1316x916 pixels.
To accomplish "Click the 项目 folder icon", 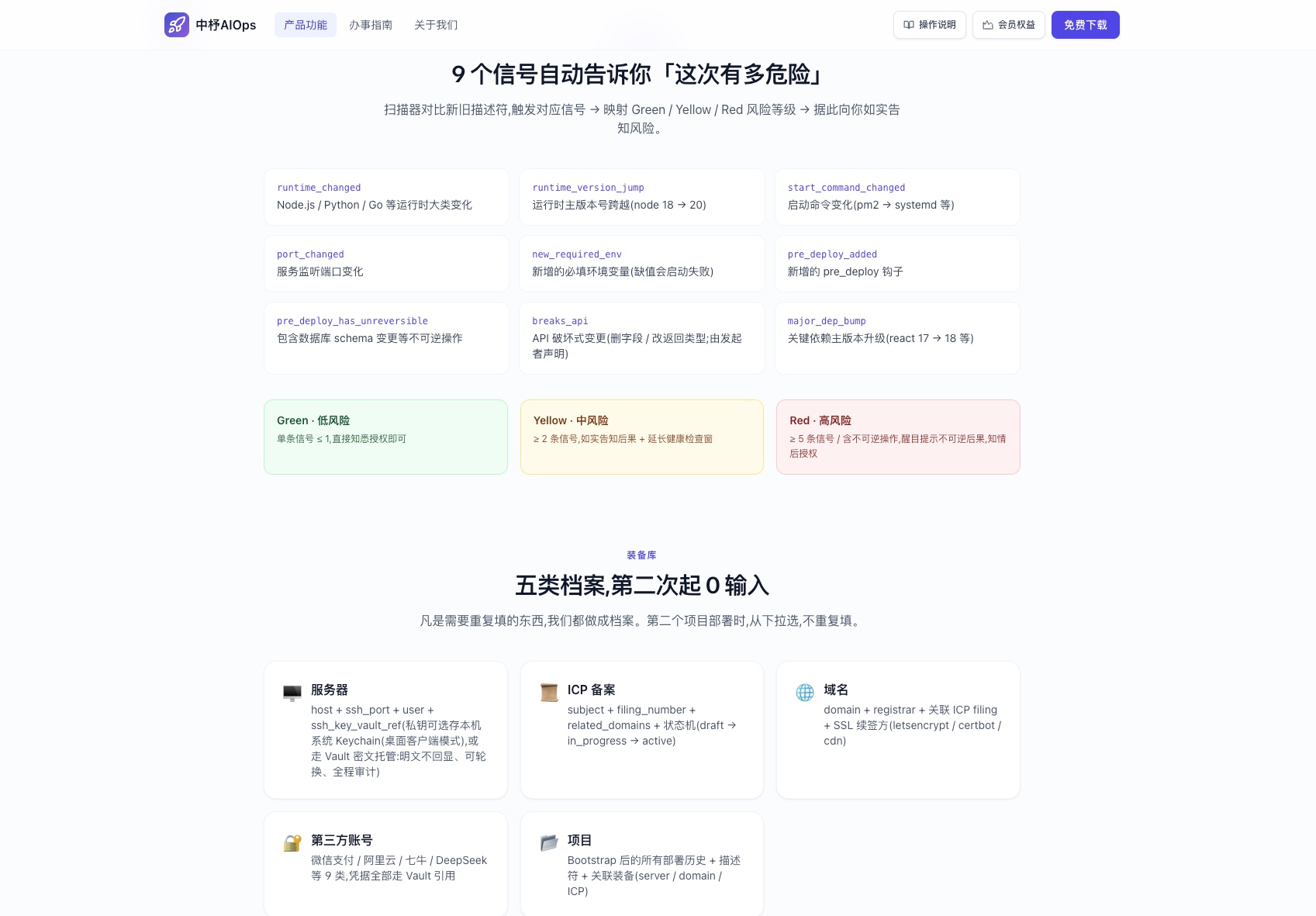I will click(x=549, y=843).
